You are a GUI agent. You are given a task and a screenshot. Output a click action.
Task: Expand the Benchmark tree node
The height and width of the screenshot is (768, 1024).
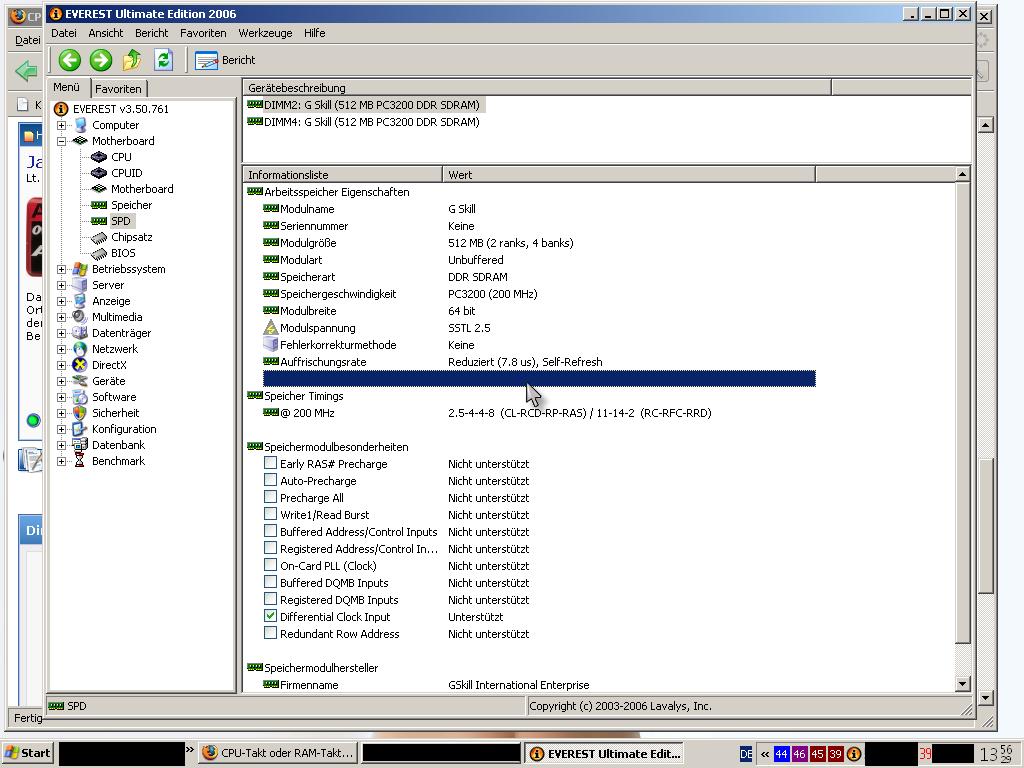(61, 461)
